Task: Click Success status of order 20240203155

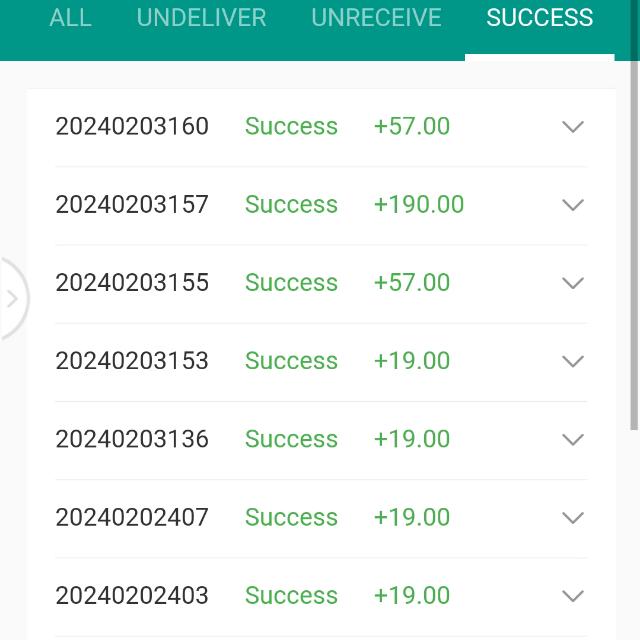Action: [x=291, y=283]
